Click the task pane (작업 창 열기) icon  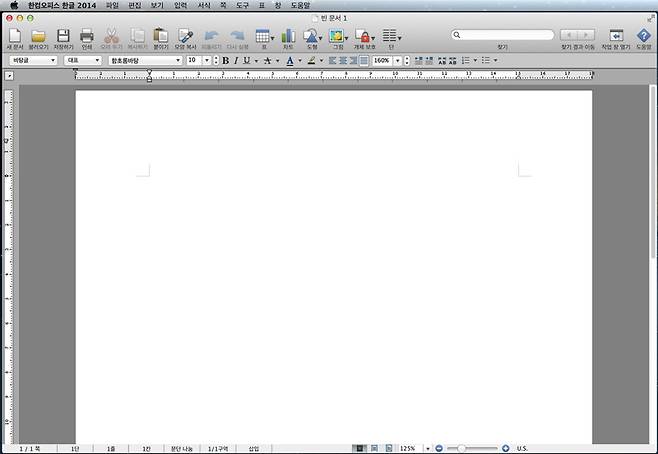[x=616, y=36]
